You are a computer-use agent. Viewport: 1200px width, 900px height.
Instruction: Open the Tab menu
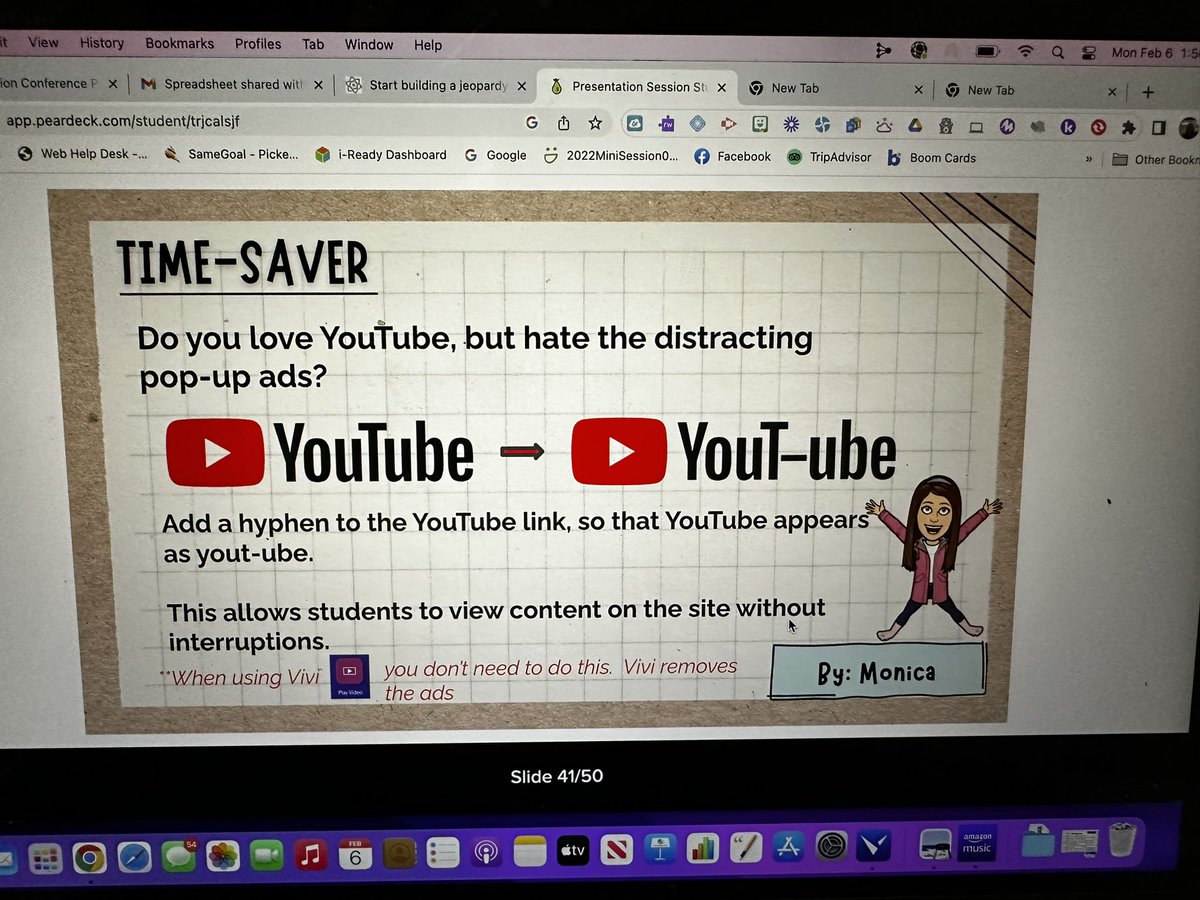point(313,44)
